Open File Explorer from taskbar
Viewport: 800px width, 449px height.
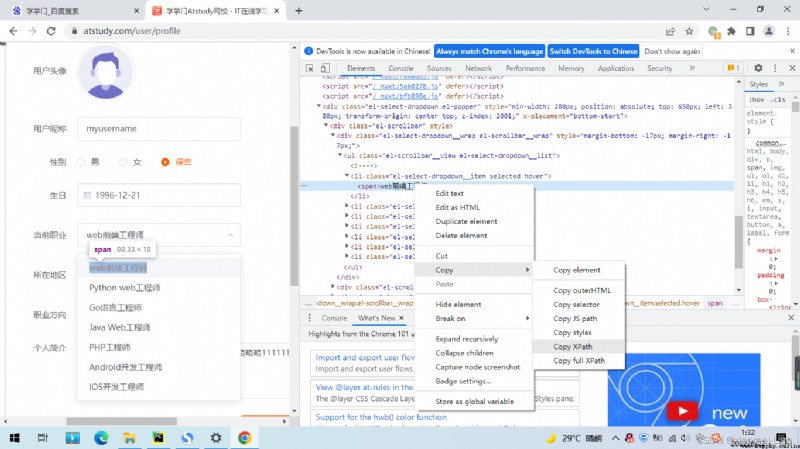tap(130, 438)
